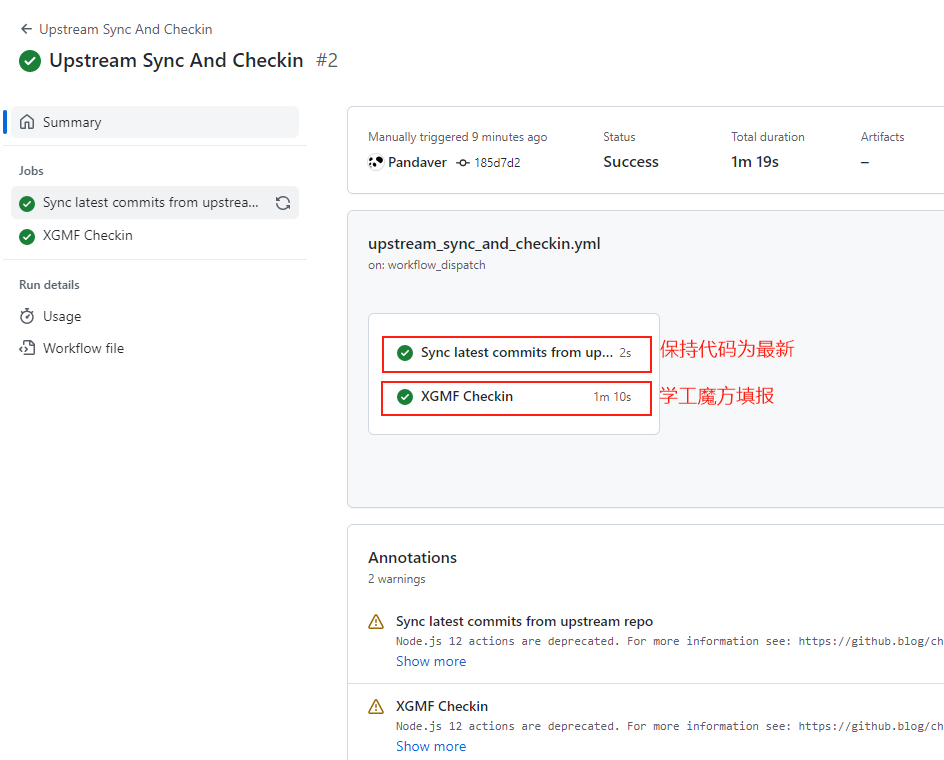
Task: Click the Artifacts label
Action: [x=883, y=137]
